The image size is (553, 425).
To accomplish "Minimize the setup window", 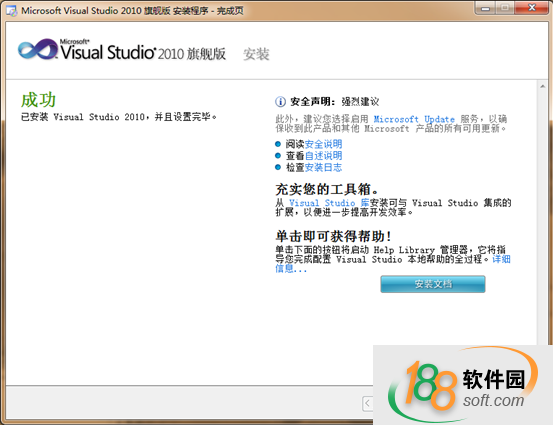I will pyautogui.click(x=486, y=8).
